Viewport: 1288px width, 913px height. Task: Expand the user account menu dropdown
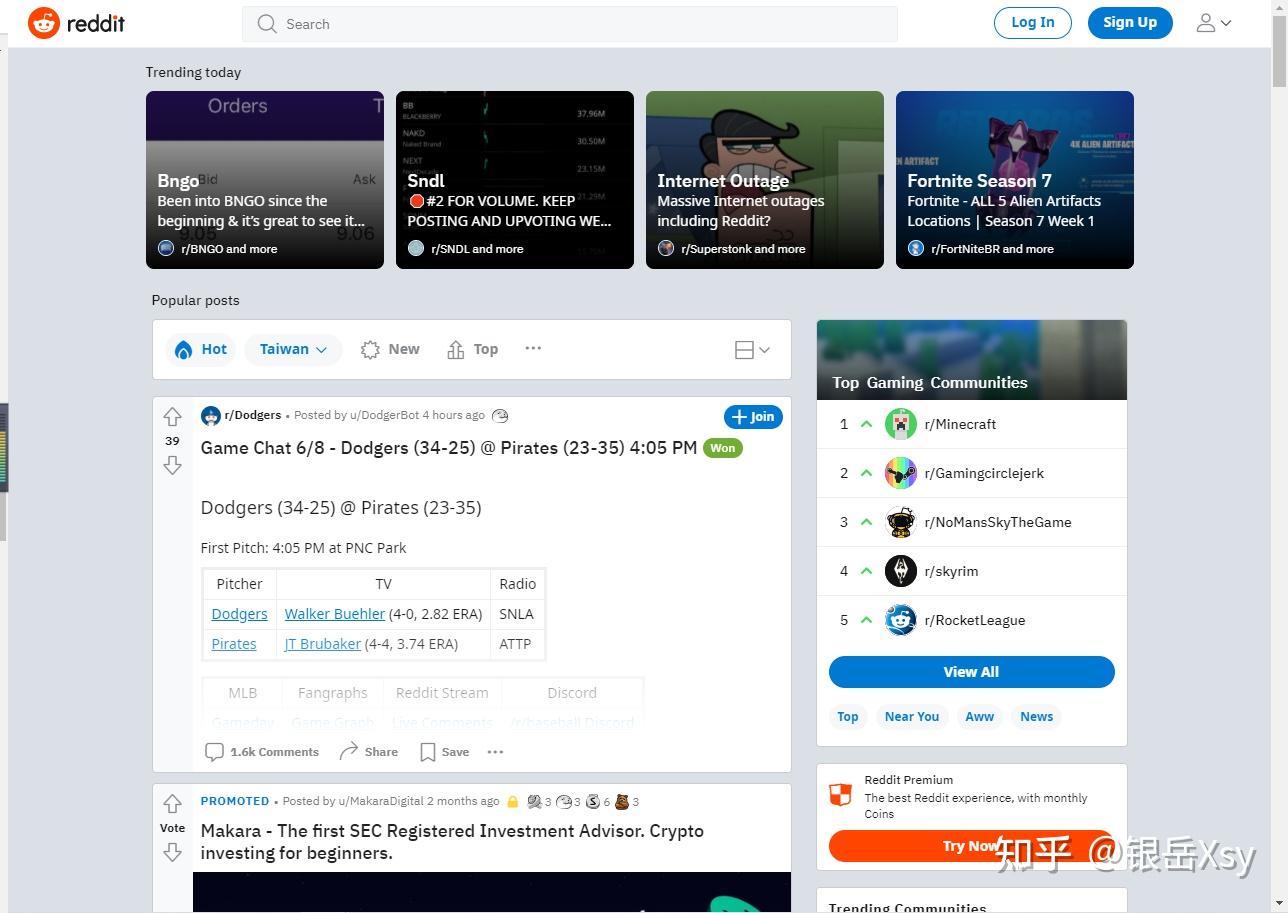tap(1214, 23)
